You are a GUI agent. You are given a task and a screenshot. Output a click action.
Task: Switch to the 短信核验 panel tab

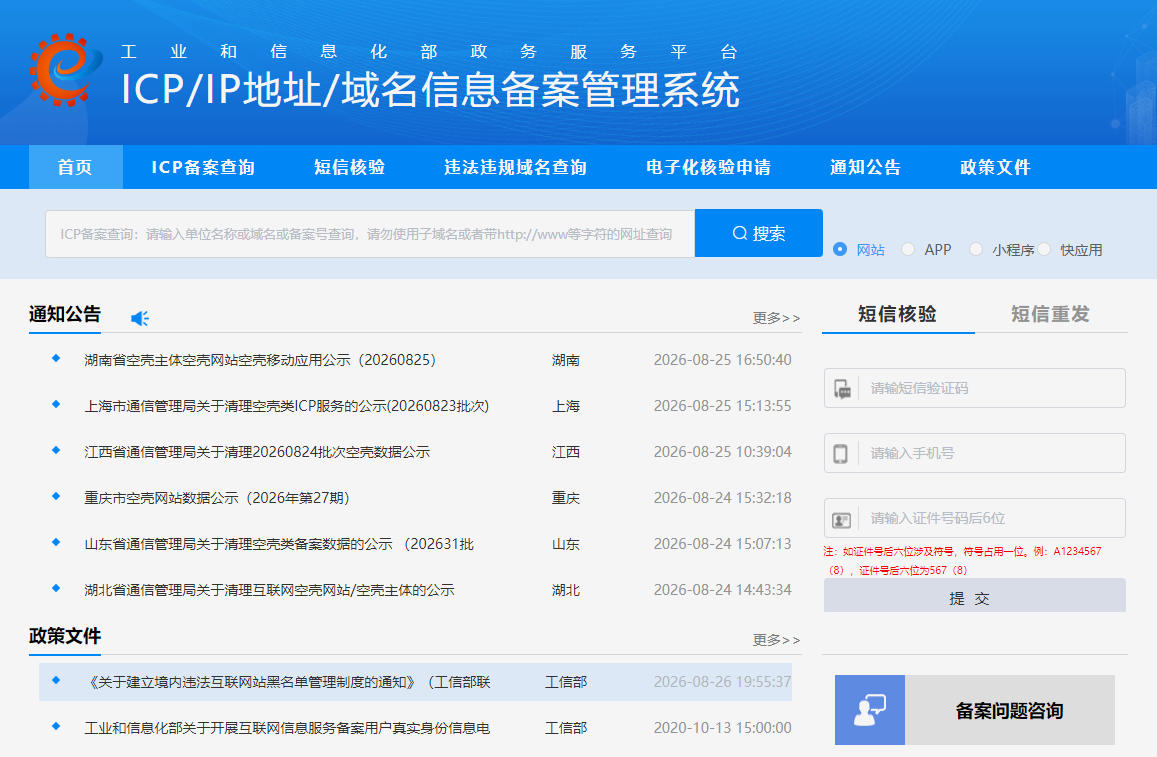pyautogui.click(x=897, y=314)
